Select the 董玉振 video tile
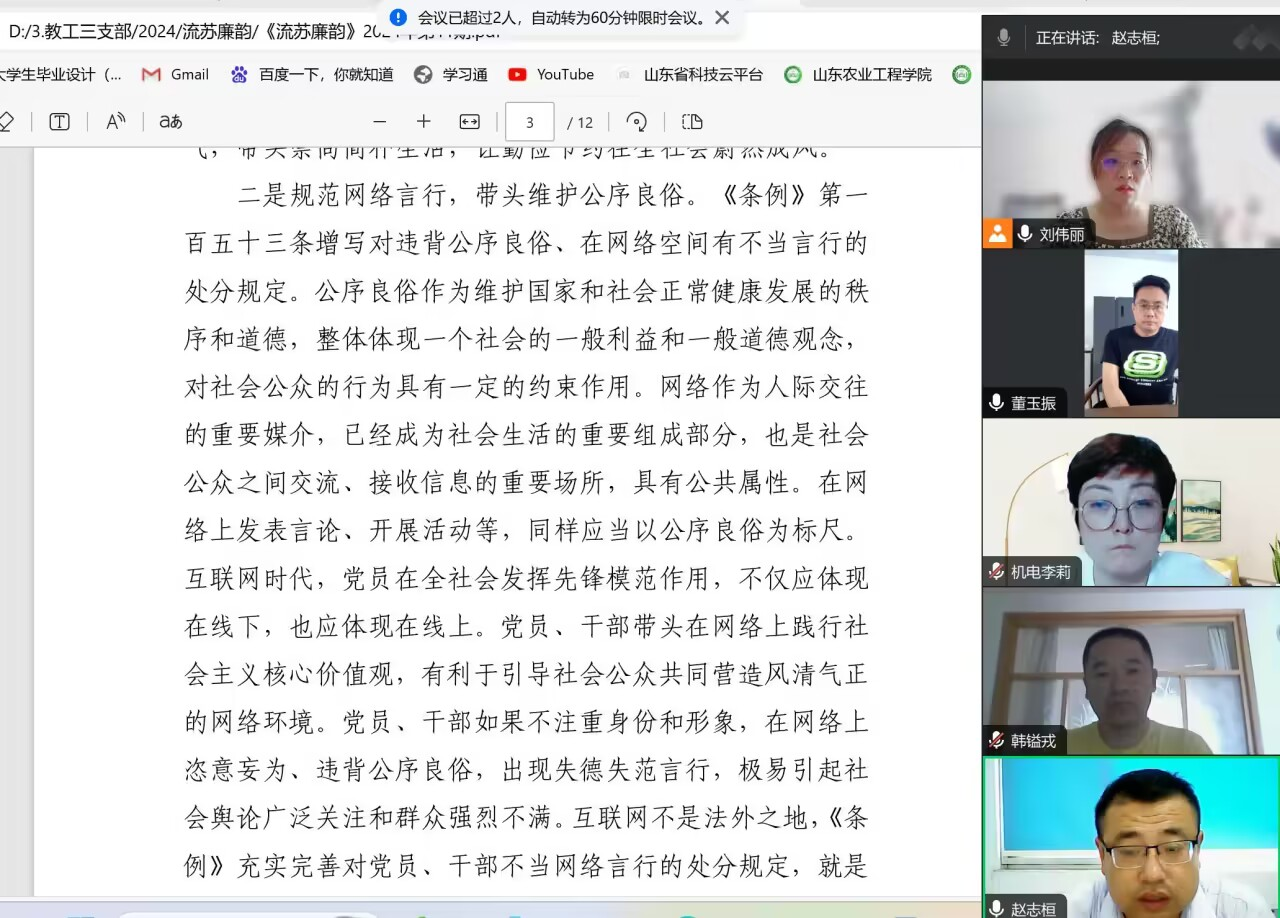This screenshot has height=918, width=1280. pyautogui.click(x=1131, y=332)
